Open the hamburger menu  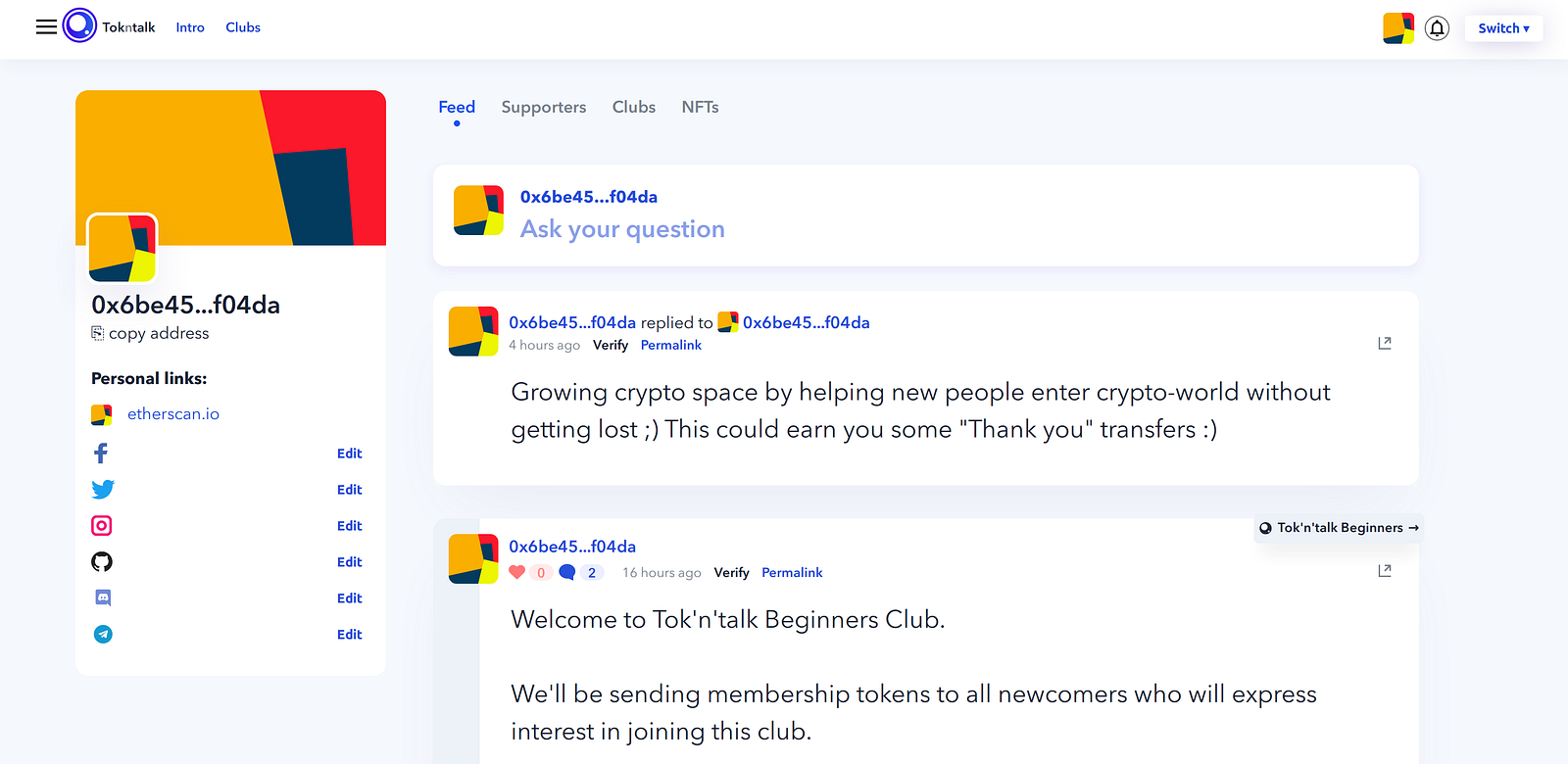point(46,27)
